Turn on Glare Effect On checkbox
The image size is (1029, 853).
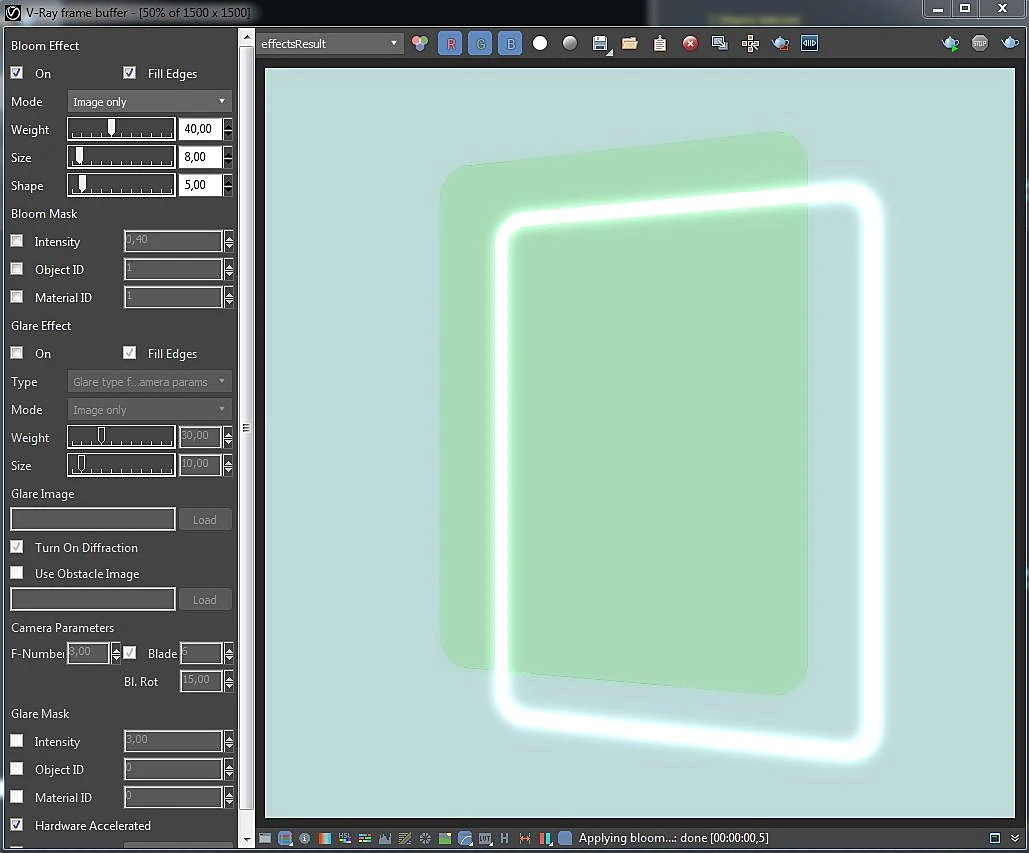(17, 353)
